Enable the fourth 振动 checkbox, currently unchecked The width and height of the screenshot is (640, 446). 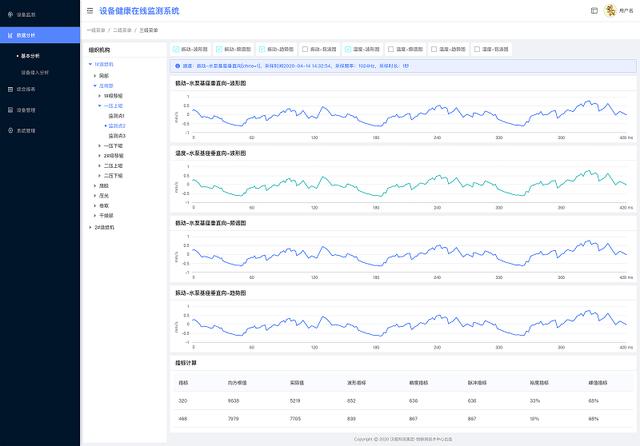point(305,49)
